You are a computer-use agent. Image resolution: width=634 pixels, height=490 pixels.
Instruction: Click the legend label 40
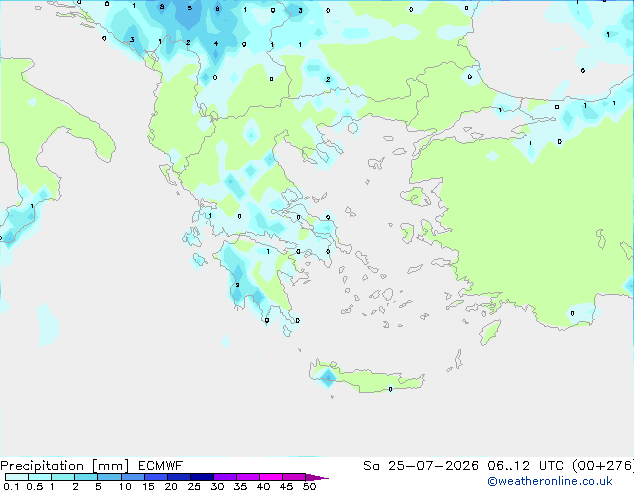pyautogui.click(x=263, y=486)
